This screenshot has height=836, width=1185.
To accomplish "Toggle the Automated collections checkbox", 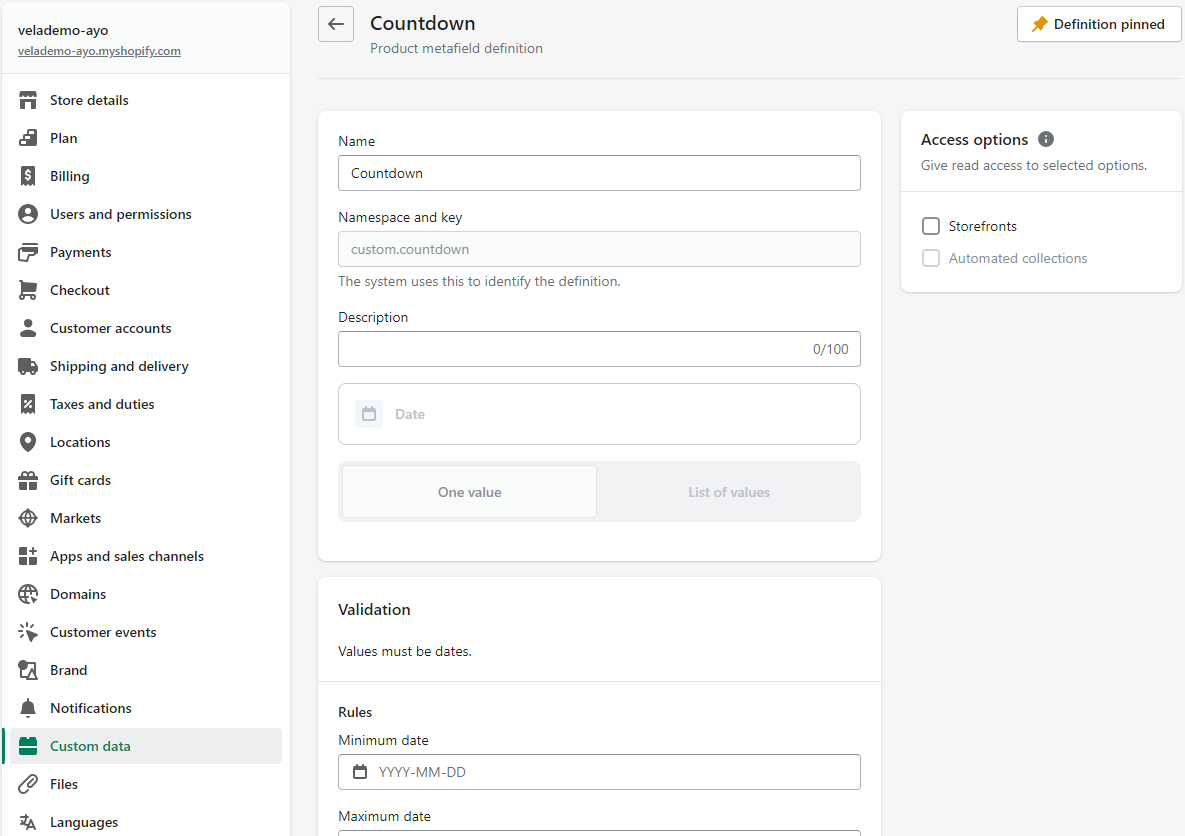I will [931, 258].
